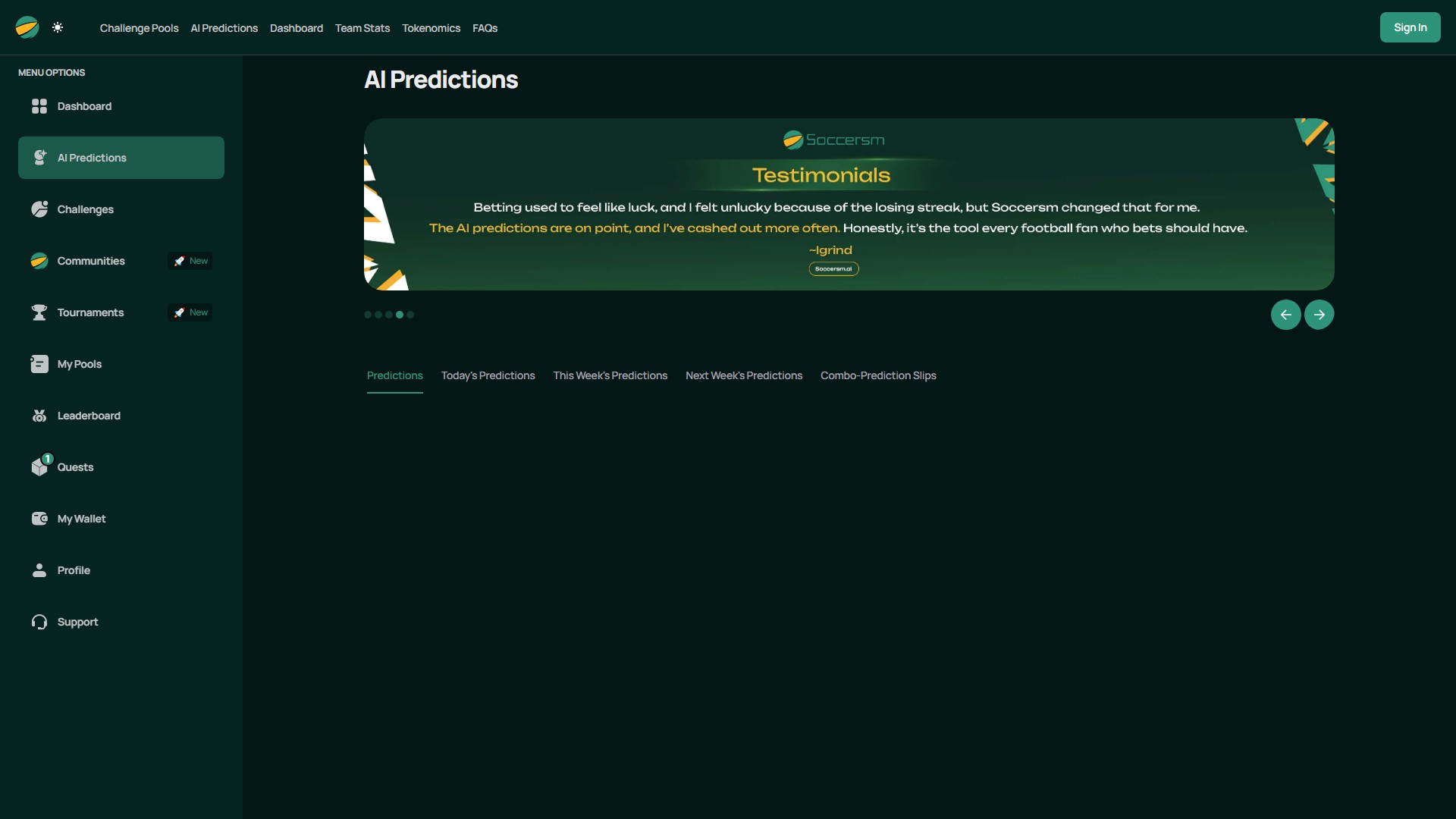Toggle light mode with the sun icon

(x=58, y=27)
